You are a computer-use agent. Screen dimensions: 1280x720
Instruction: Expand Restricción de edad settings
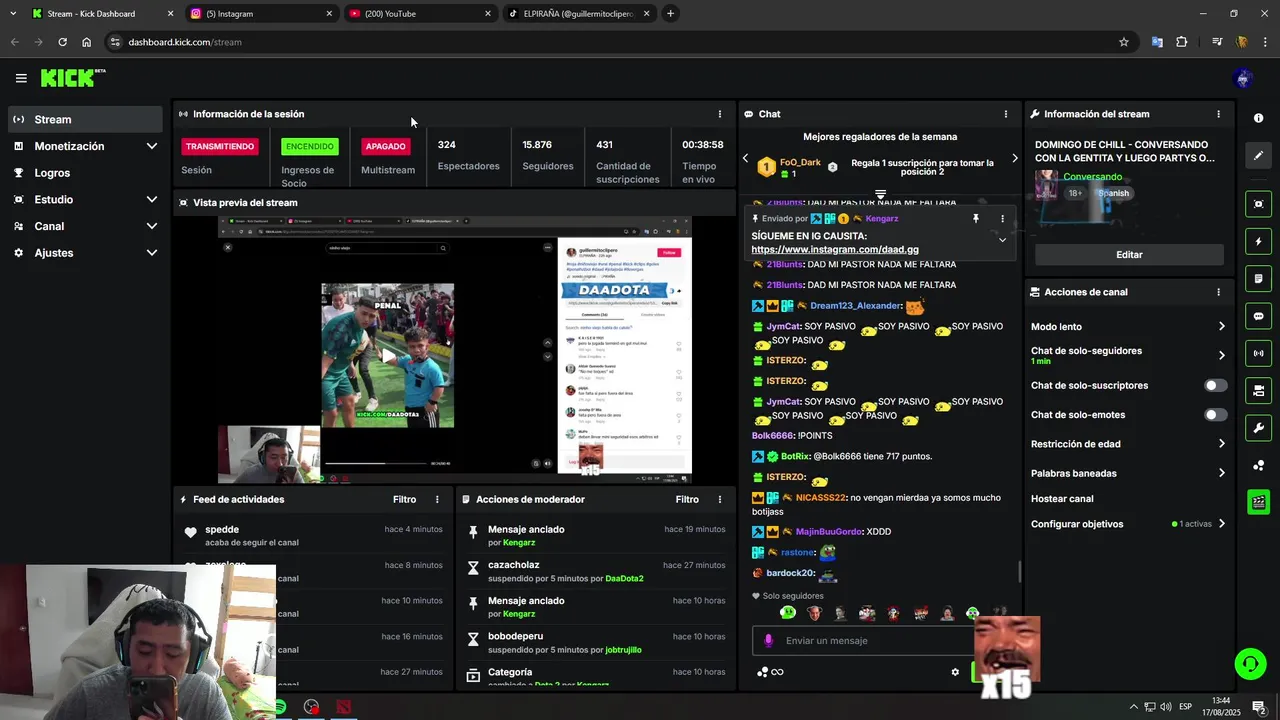[x=1221, y=443]
